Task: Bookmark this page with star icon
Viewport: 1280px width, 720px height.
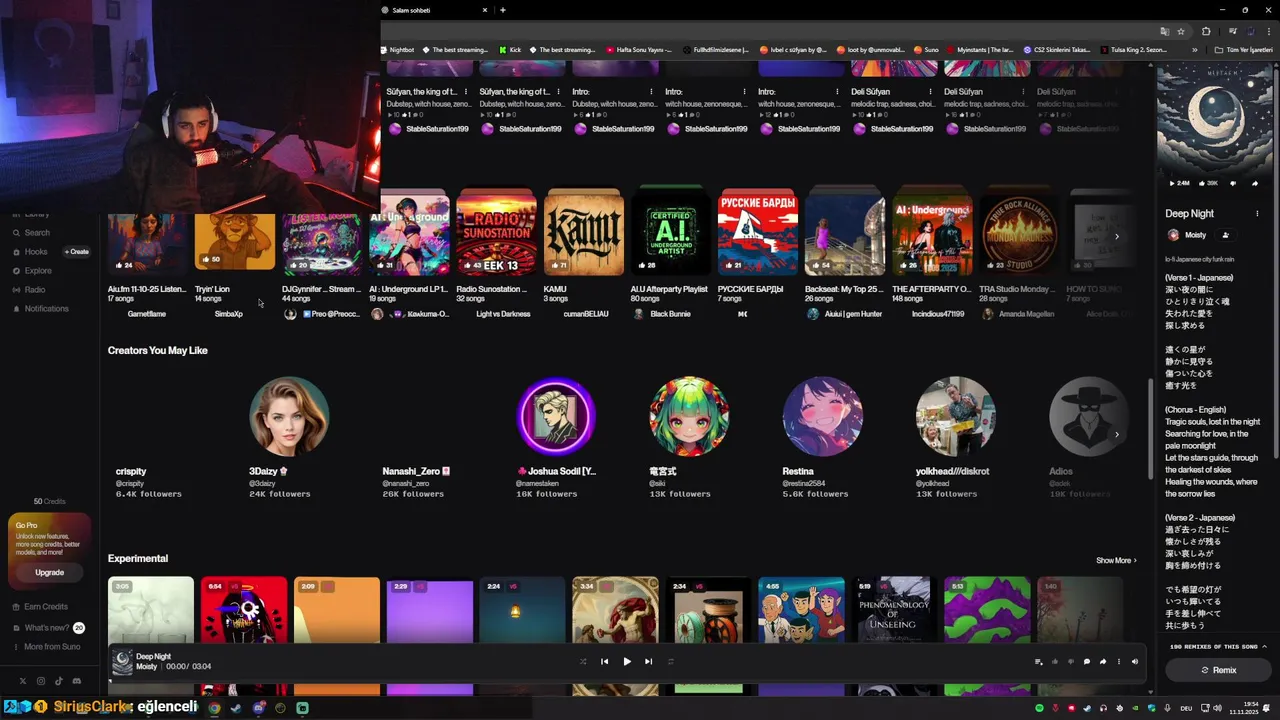Action: (1181, 31)
